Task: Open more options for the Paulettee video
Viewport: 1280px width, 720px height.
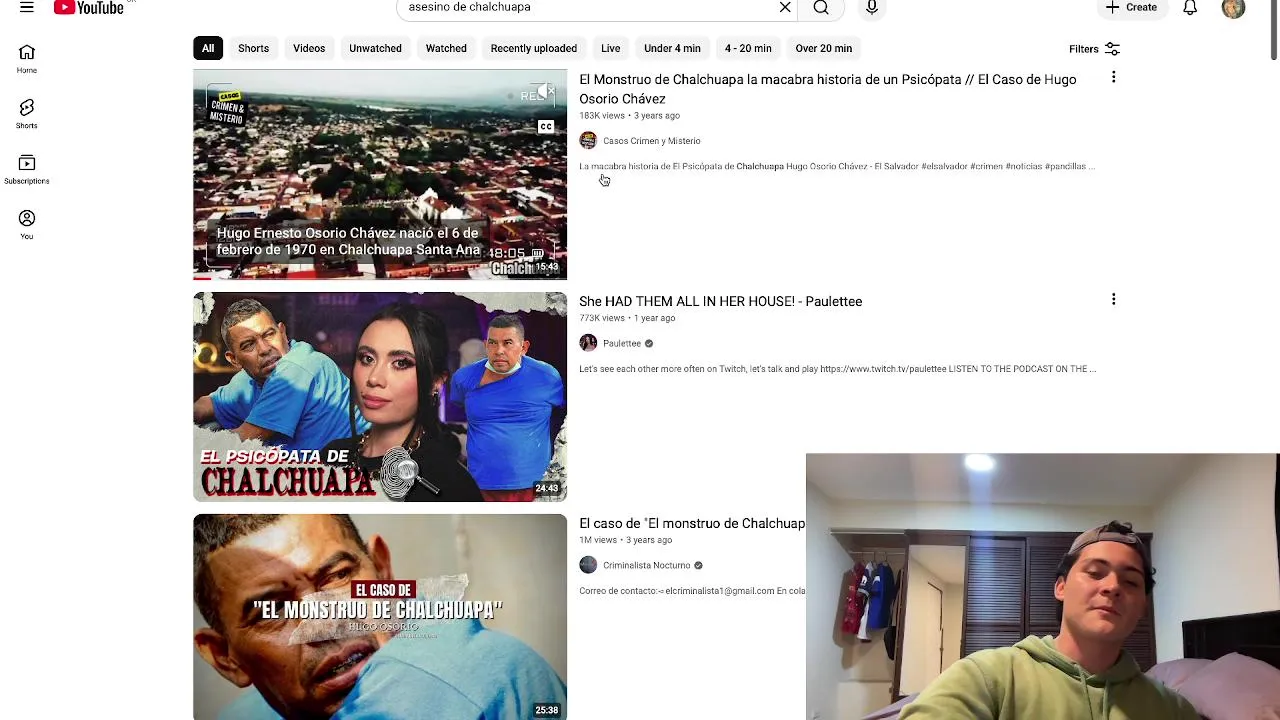Action: click(x=1113, y=300)
